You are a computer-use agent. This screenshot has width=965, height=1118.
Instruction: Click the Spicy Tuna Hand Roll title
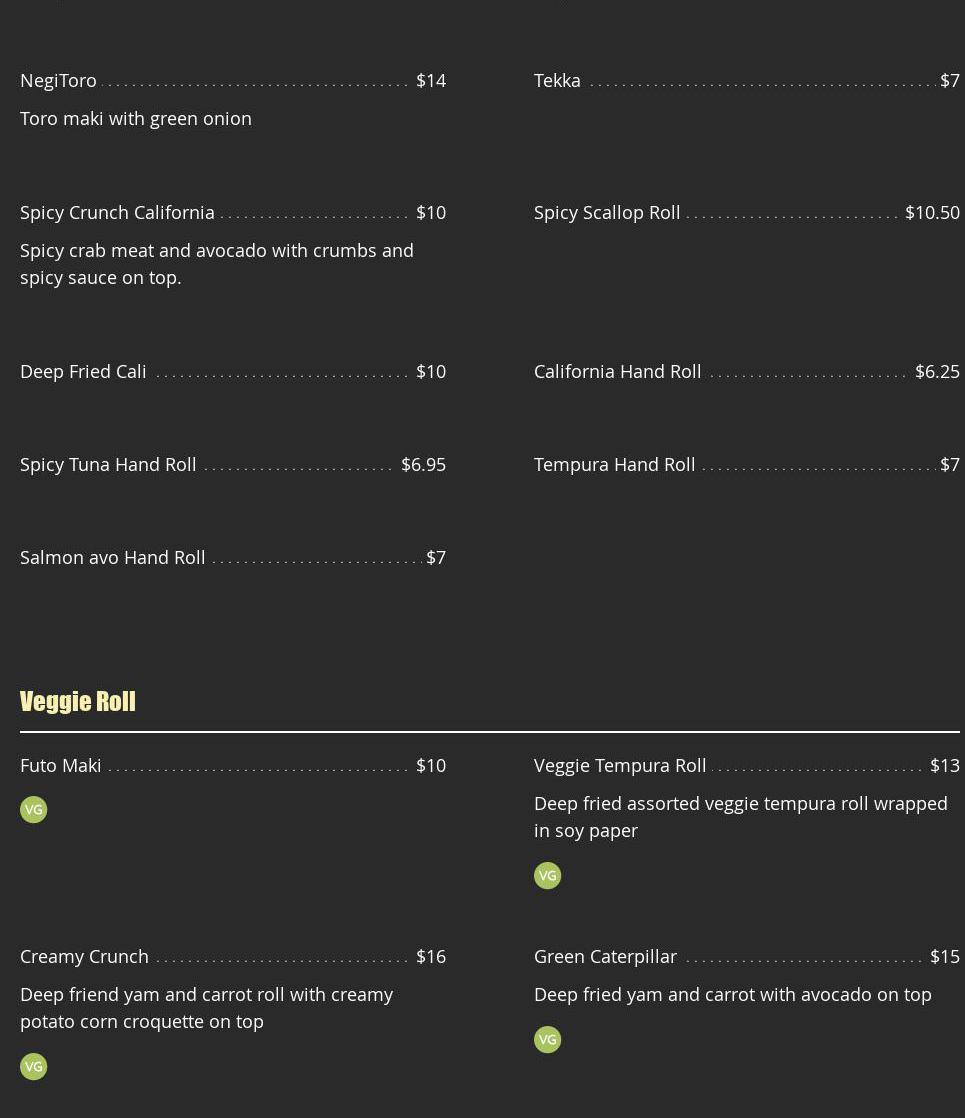pyautogui.click(x=108, y=464)
